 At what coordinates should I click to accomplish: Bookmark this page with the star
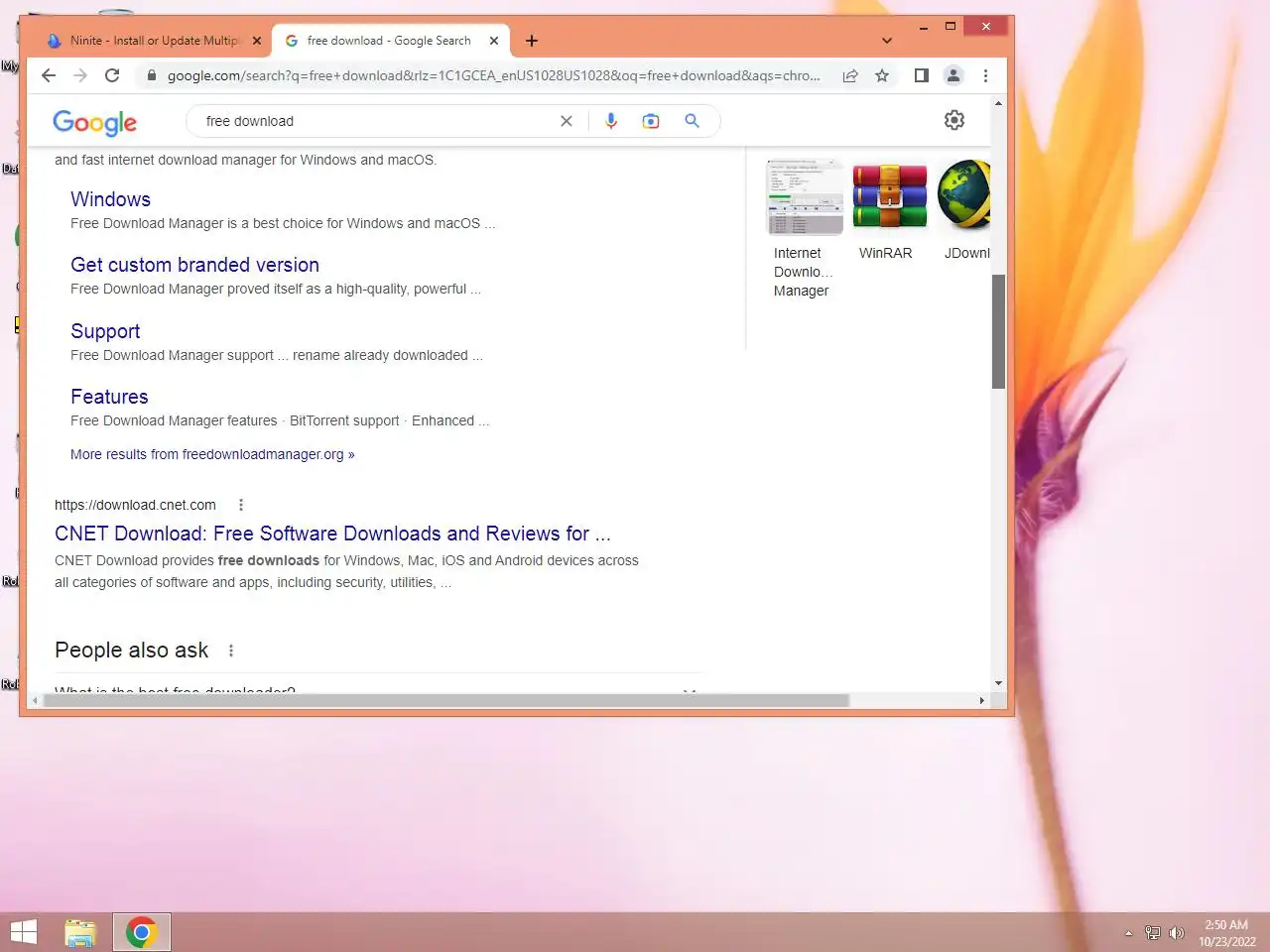pyautogui.click(x=882, y=75)
